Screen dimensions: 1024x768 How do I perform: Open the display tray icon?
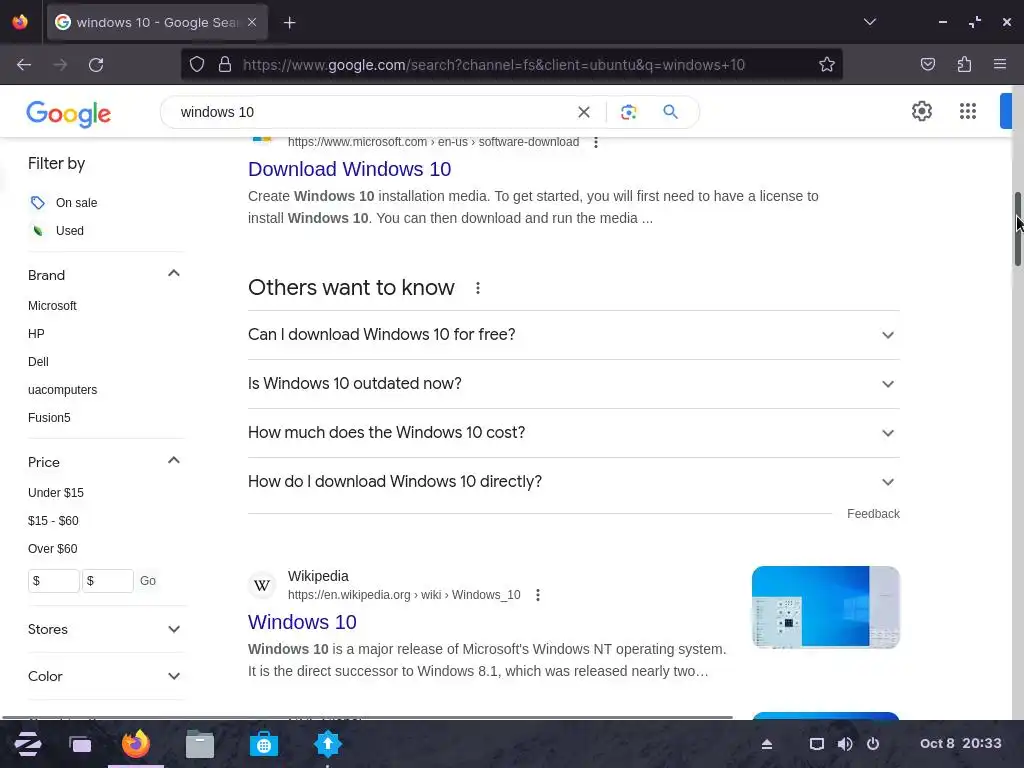816,744
